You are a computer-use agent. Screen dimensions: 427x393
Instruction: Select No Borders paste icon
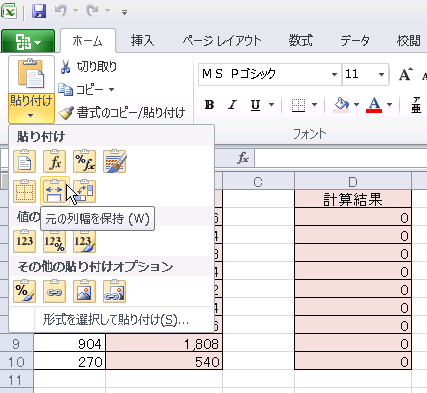point(24,191)
